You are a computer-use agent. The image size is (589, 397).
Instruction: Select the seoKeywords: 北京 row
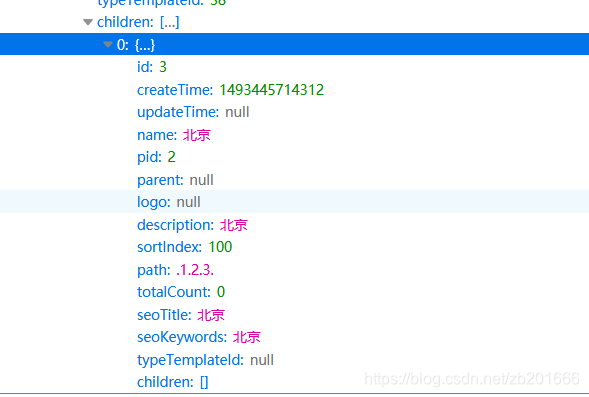[294, 337]
